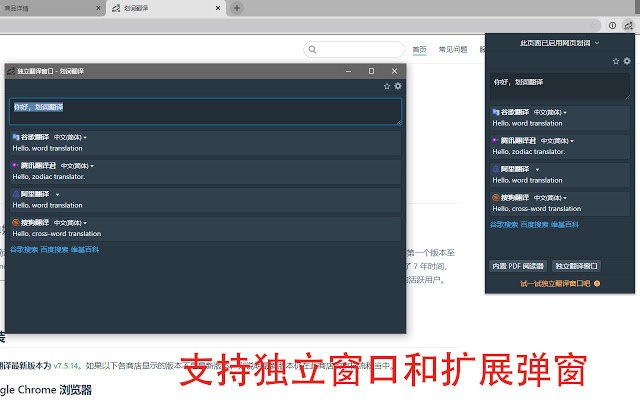Open 中文(简体) dropdown for 搜狗翻译 in standalone window
The image size is (640, 400).
click(x=70, y=223)
